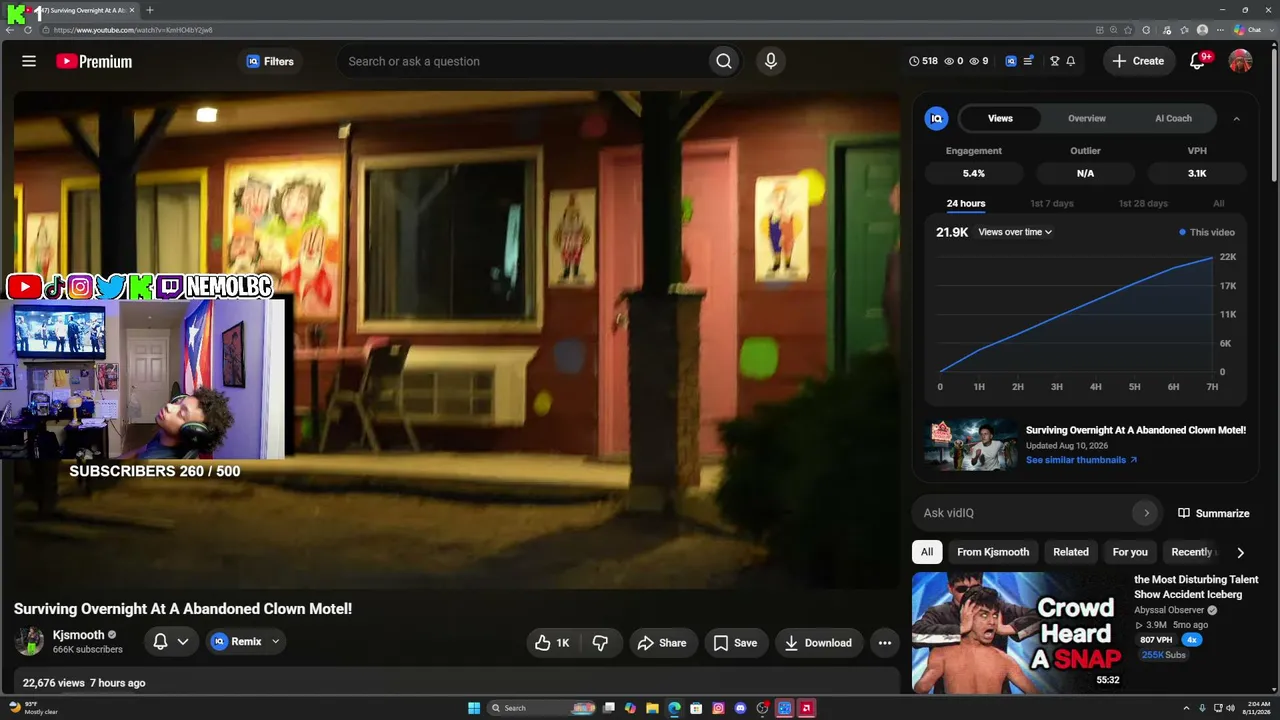The image size is (1280, 720).
Task: Start voice search with the microphone
Action: 770,61
